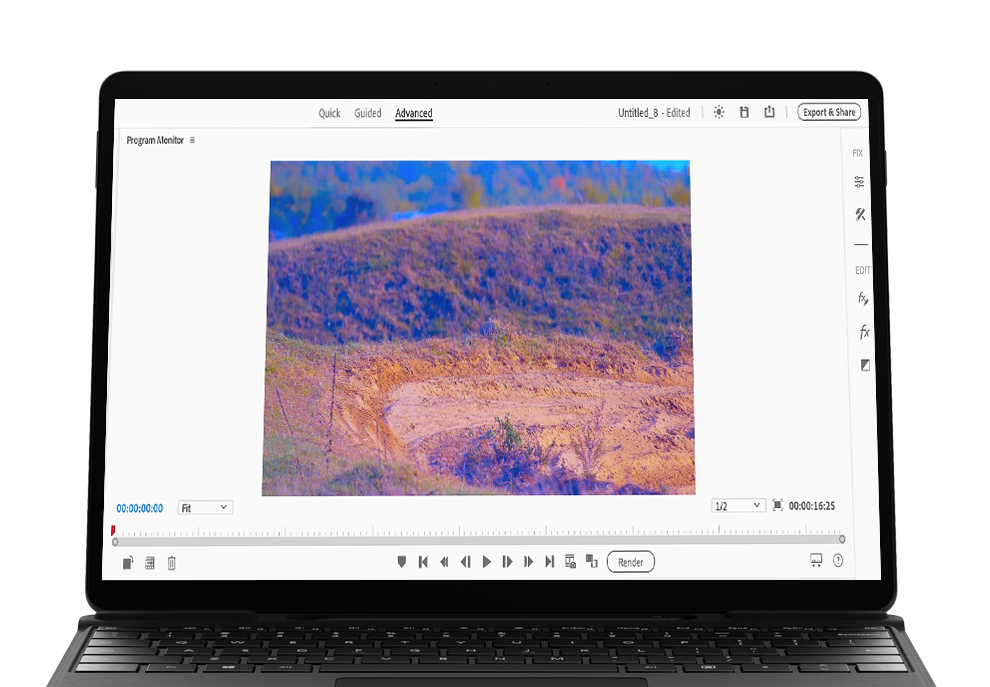Select the Advanced tab
The image size is (990, 687).
(x=414, y=113)
